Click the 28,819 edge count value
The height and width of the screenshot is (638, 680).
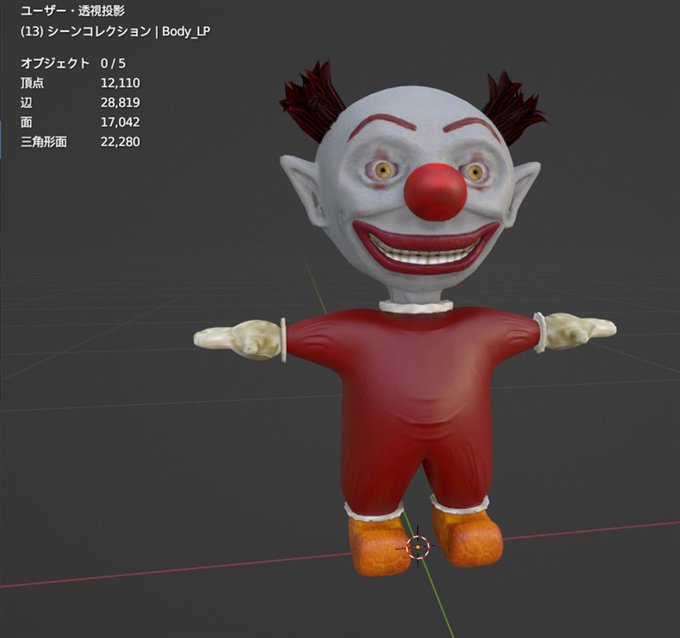click(121, 102)
